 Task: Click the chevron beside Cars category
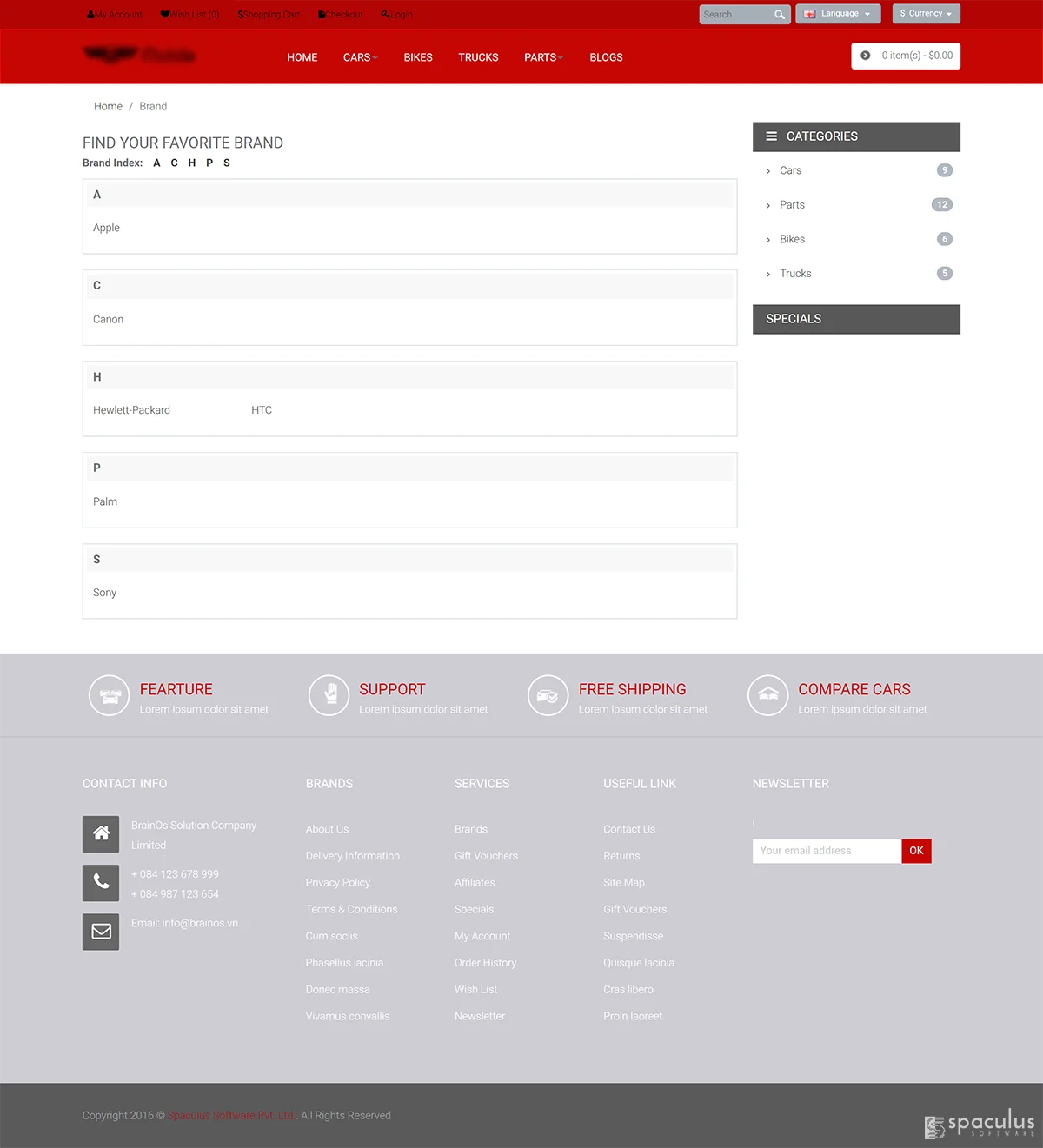(768, 171)
